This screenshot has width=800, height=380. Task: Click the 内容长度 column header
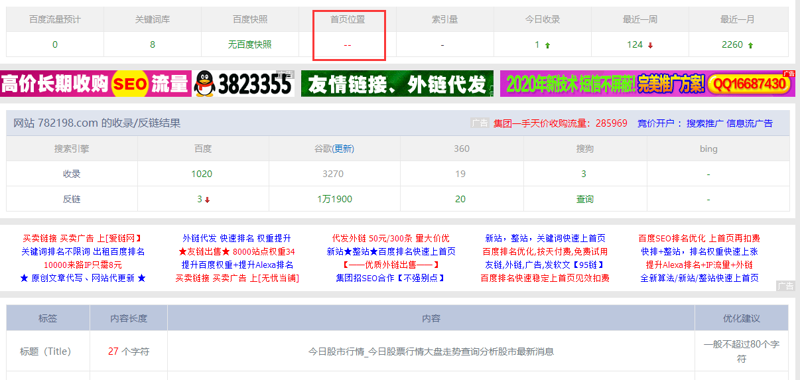point(129,318)
